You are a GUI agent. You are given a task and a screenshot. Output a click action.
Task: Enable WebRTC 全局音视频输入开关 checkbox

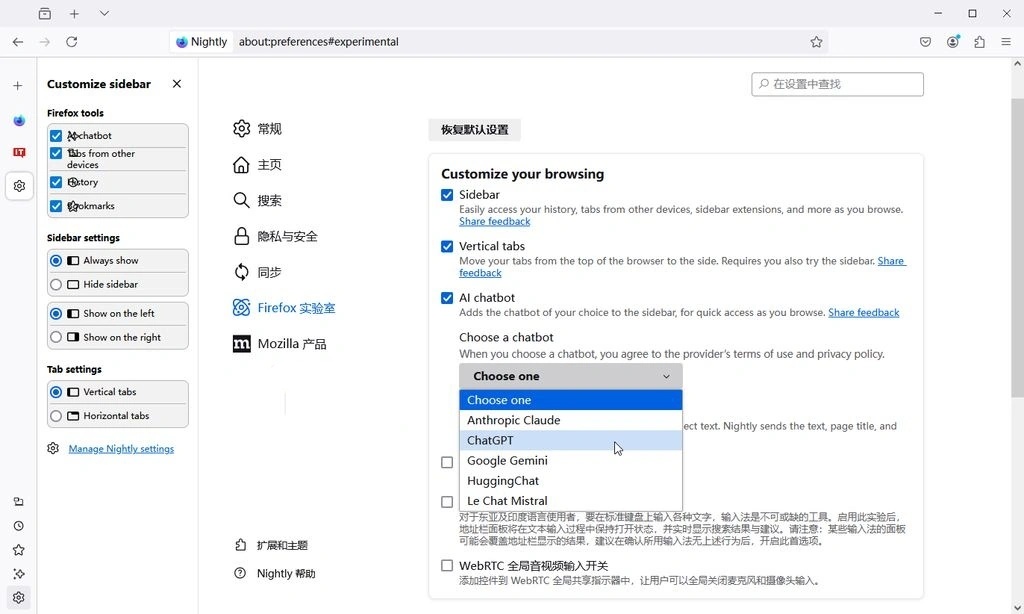pos(447,566)
